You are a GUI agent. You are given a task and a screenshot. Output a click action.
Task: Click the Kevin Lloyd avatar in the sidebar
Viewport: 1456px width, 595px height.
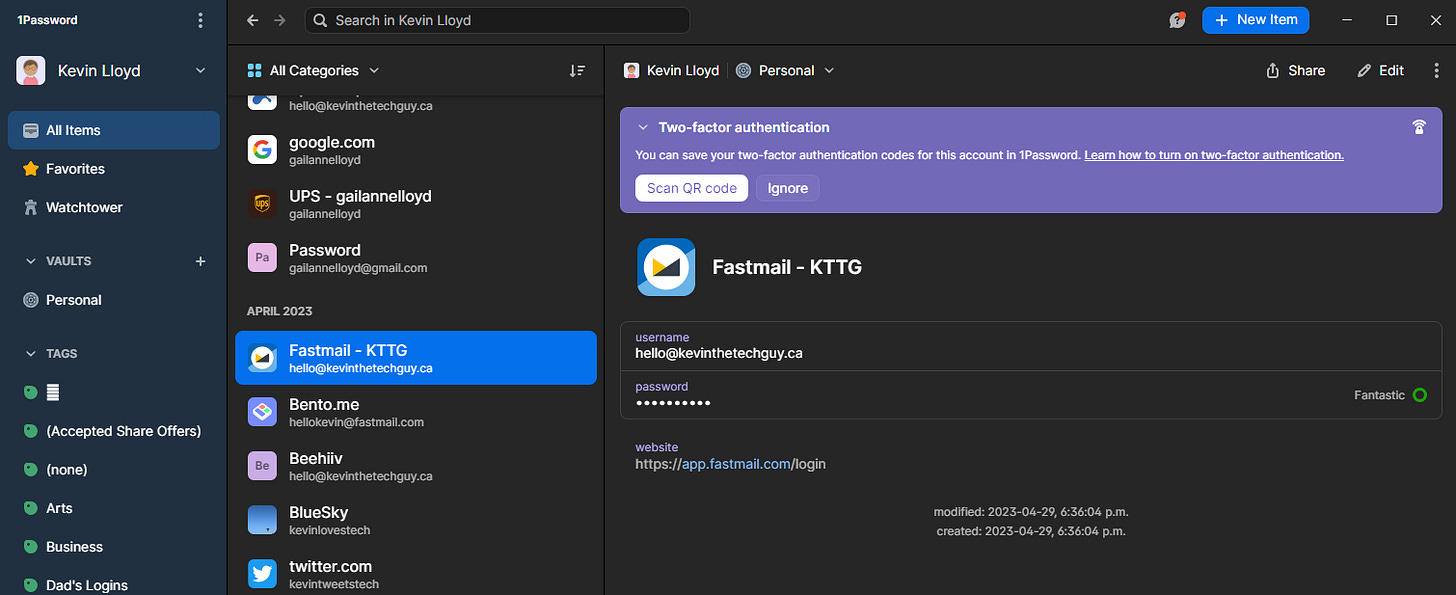[31, 70]
